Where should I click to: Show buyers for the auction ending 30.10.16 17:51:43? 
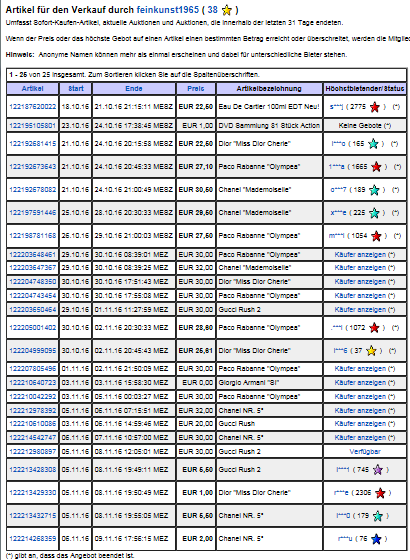(x=360, y=281)
